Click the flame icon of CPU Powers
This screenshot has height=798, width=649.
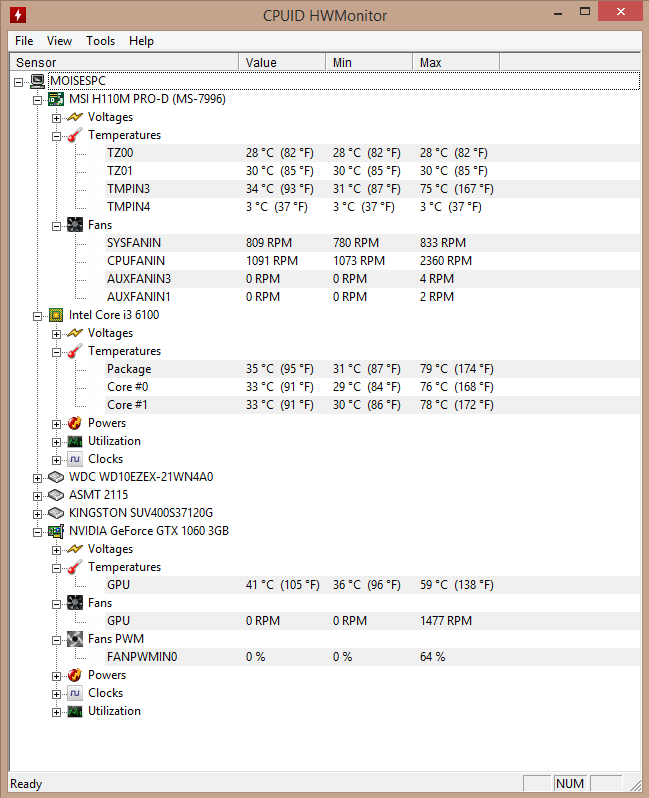pos(75,423)
